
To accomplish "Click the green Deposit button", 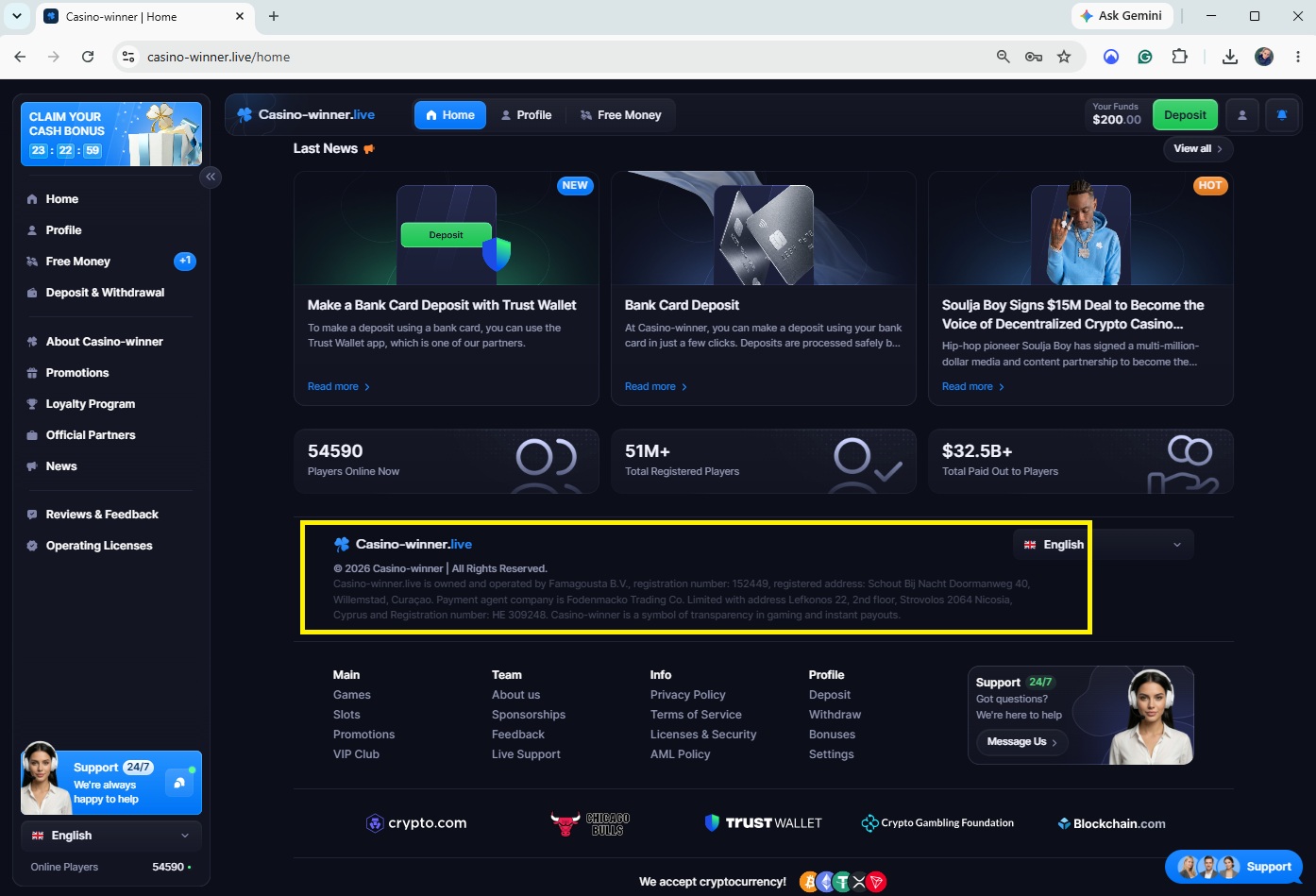I will point(1185,115).
